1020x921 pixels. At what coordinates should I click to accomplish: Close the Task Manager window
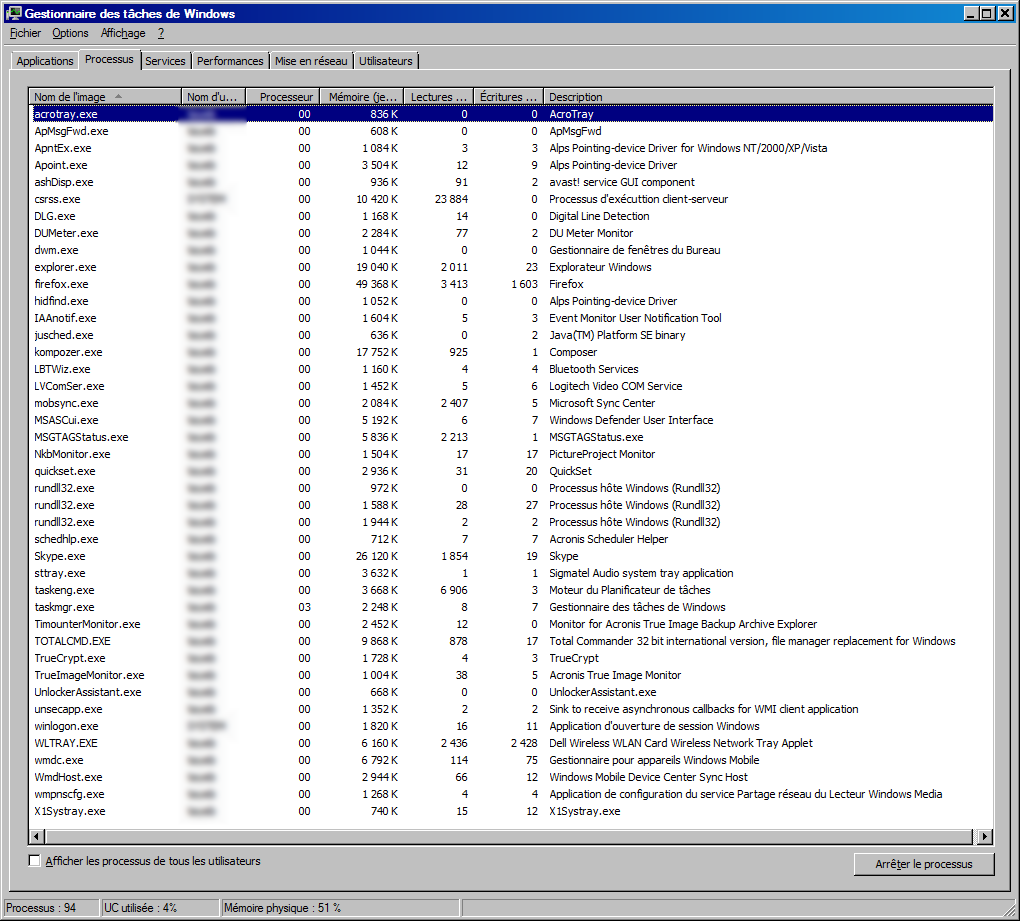tap(1005, 13)
